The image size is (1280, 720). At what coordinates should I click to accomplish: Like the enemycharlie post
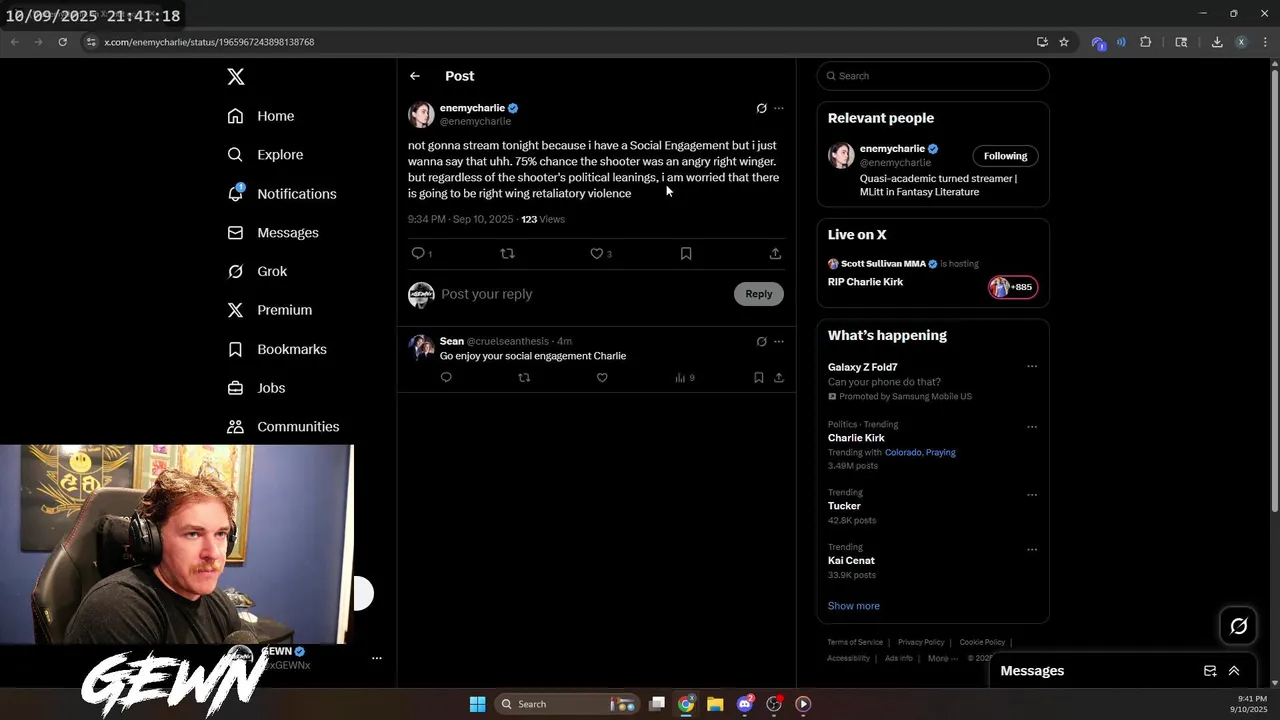[x=597, y=254]
